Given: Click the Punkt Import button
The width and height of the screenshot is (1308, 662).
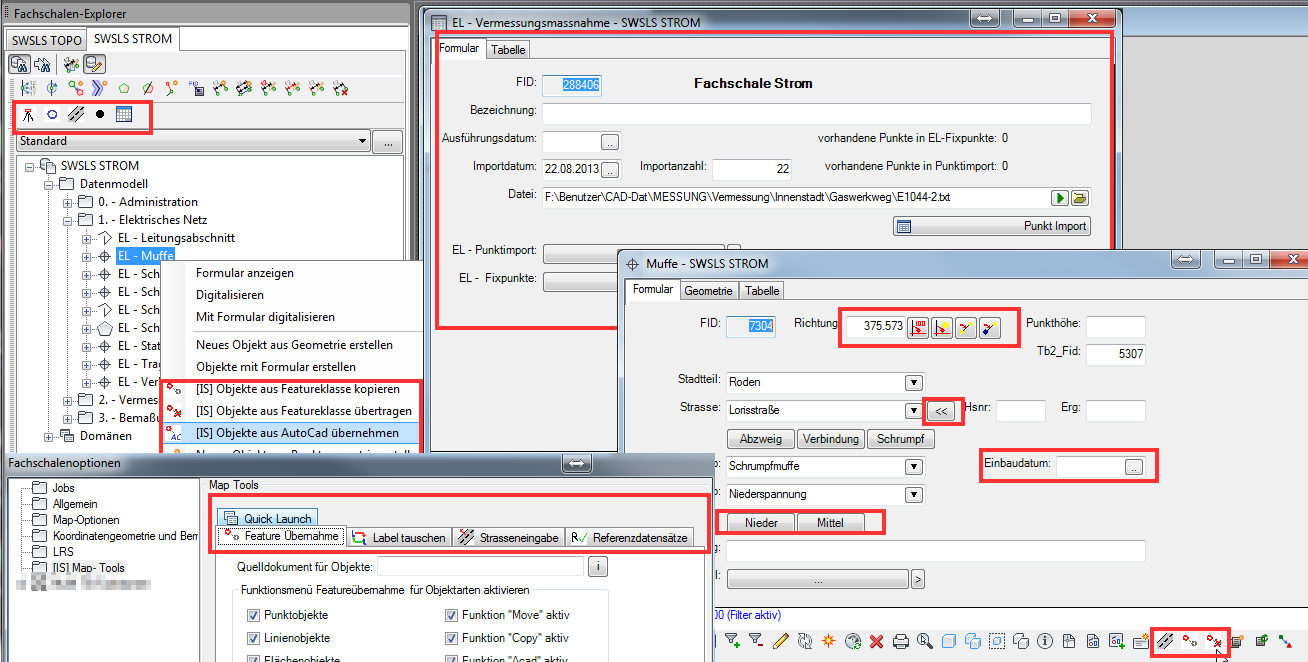Looking at the screenshot, I should click(991, 226).
